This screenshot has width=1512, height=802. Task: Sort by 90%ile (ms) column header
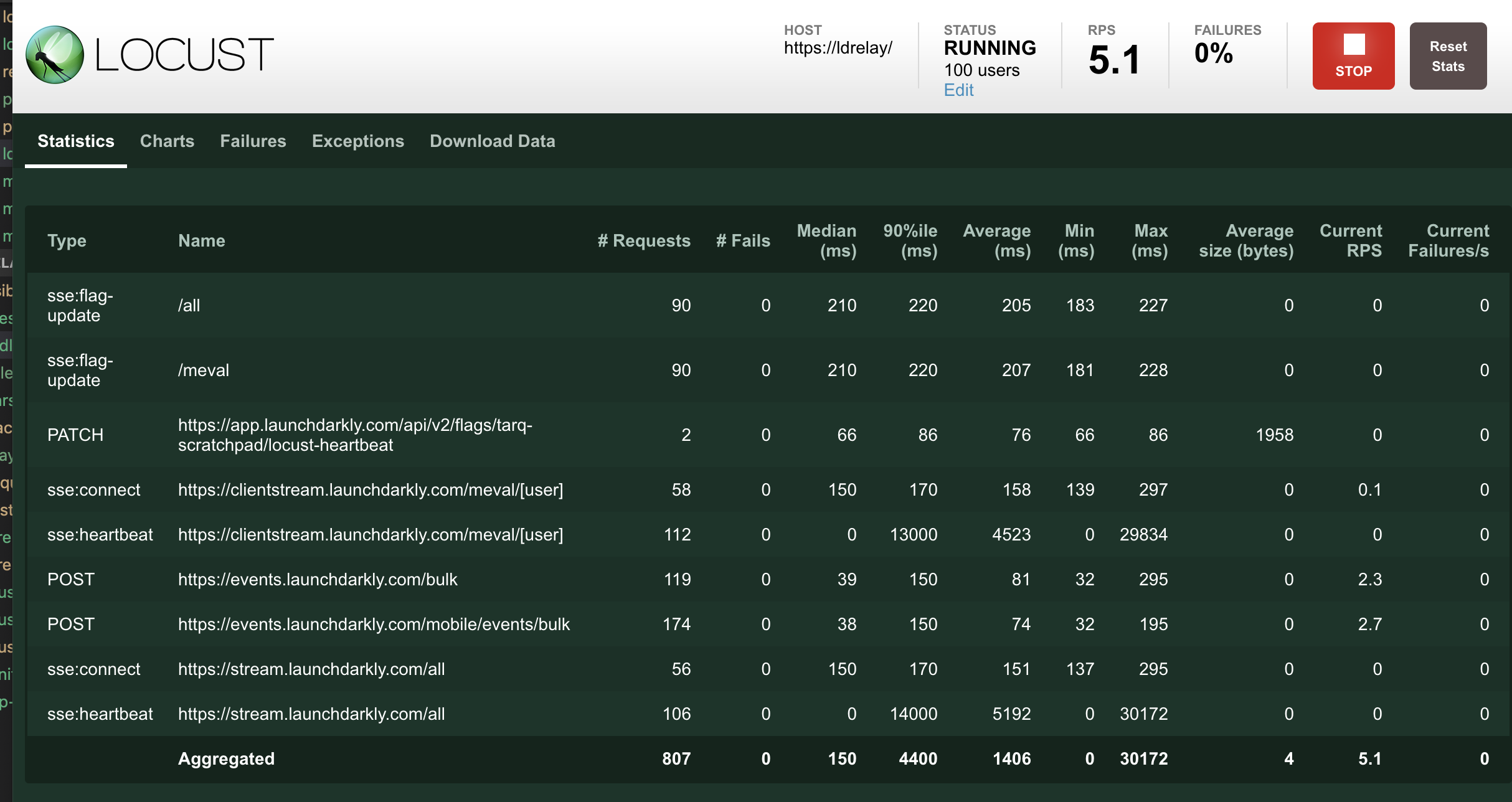click(910, 241)
